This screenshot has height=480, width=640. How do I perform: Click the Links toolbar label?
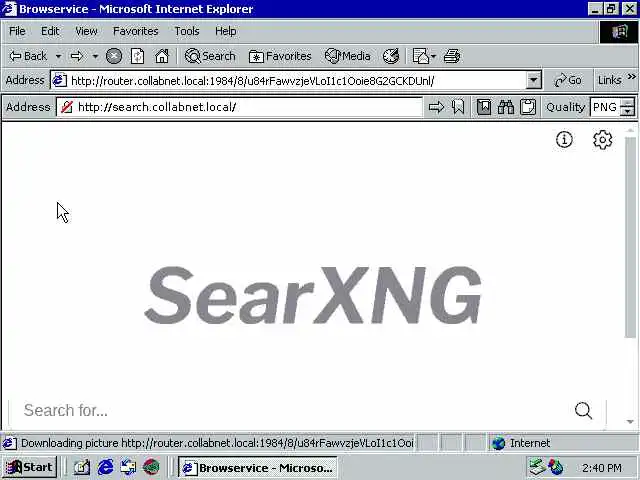pyautogui.click(x=609, y=80)
